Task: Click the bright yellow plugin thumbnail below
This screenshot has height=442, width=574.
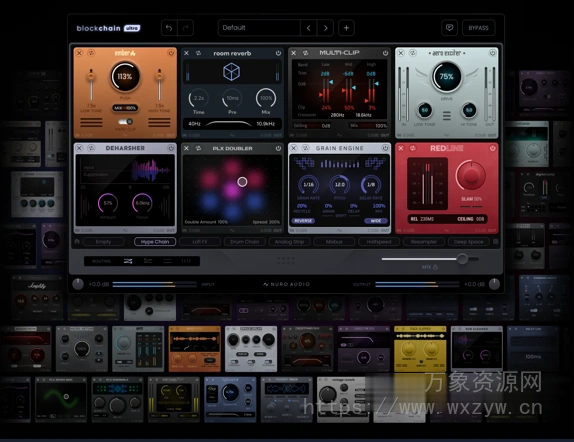Action: [x=420, y=349]
